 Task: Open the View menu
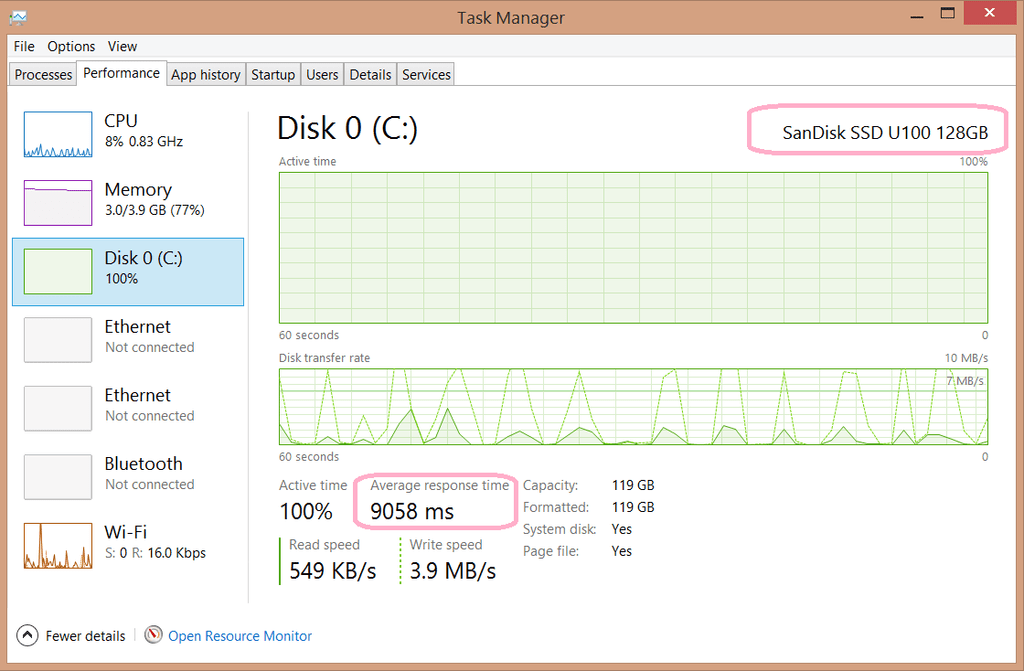[122, 46]
